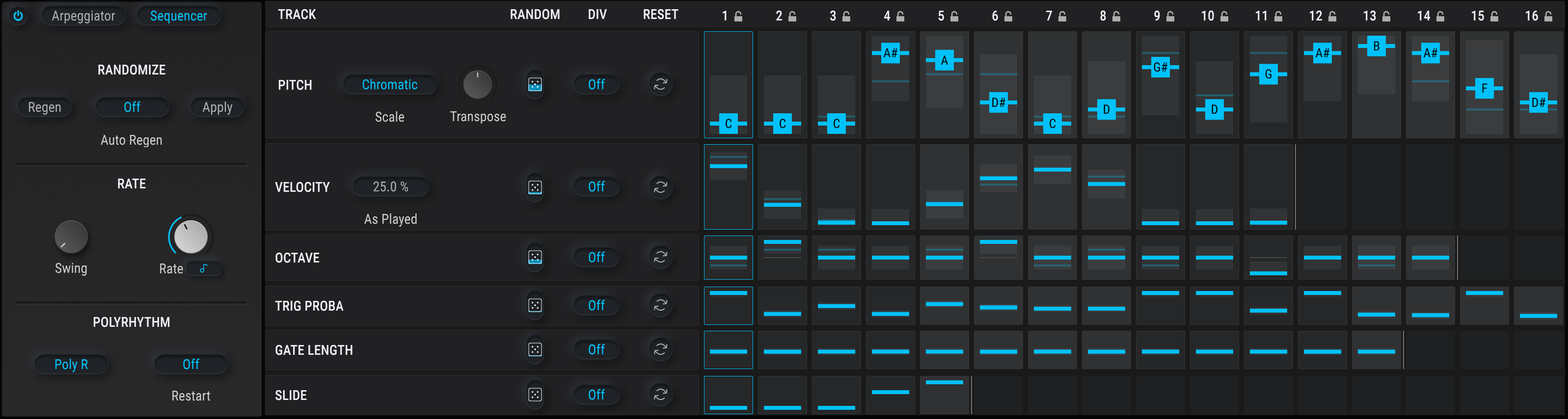Click the lock icon on step 15
Viewport: 1568px width, 419px height.
[1494, 16]
